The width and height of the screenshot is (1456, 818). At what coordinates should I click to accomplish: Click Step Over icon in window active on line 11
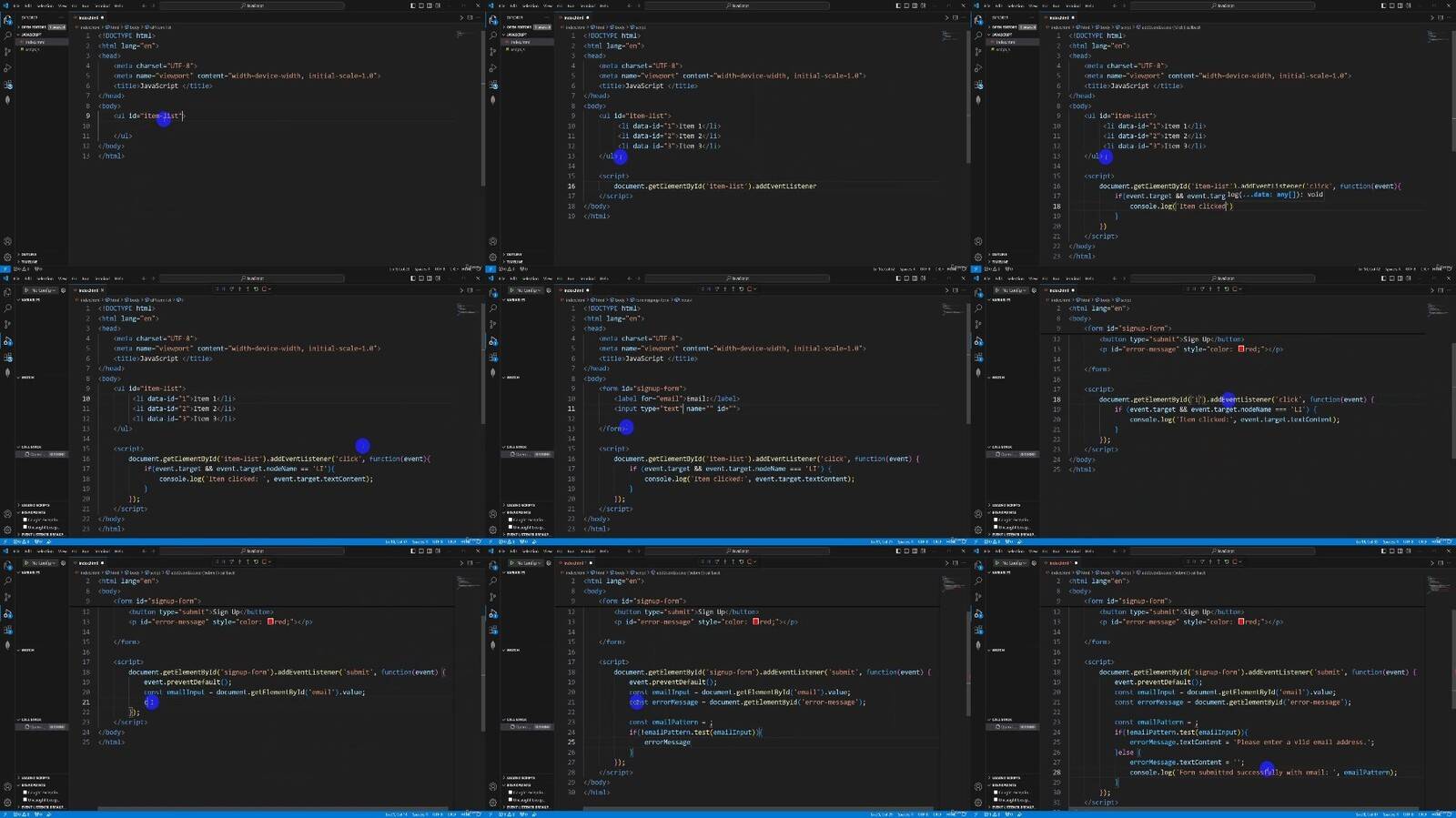pyautogui.click(x=717, y=288)
